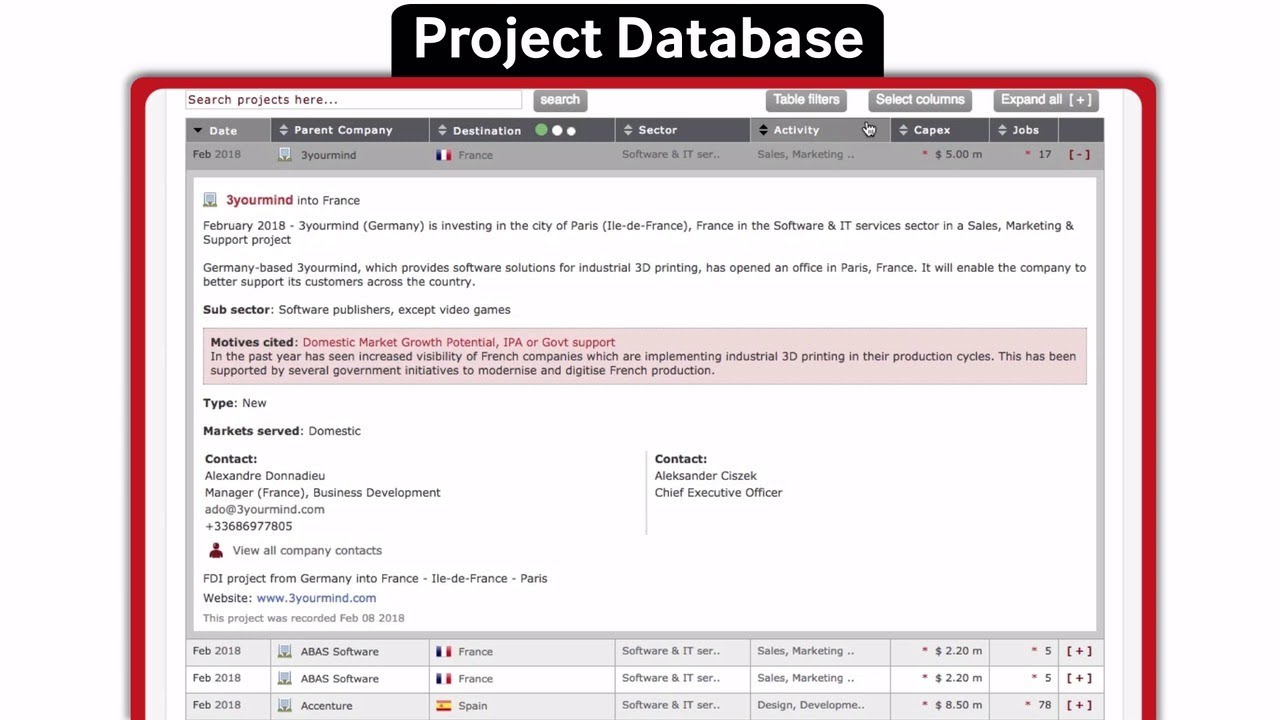Click the ado@3yourmind.com email text

(264, 509)
